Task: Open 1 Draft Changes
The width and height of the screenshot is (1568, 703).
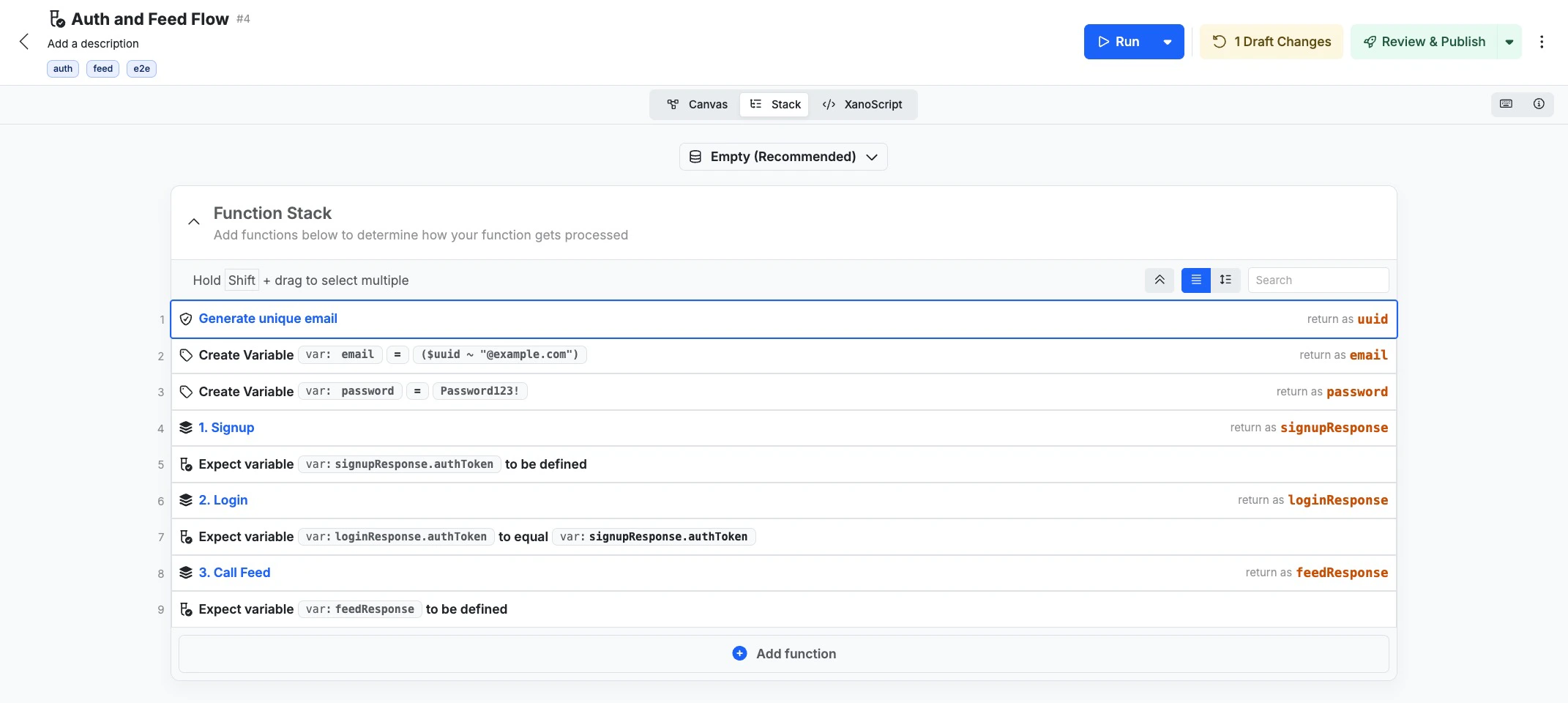Action: tap(1272, 42)
